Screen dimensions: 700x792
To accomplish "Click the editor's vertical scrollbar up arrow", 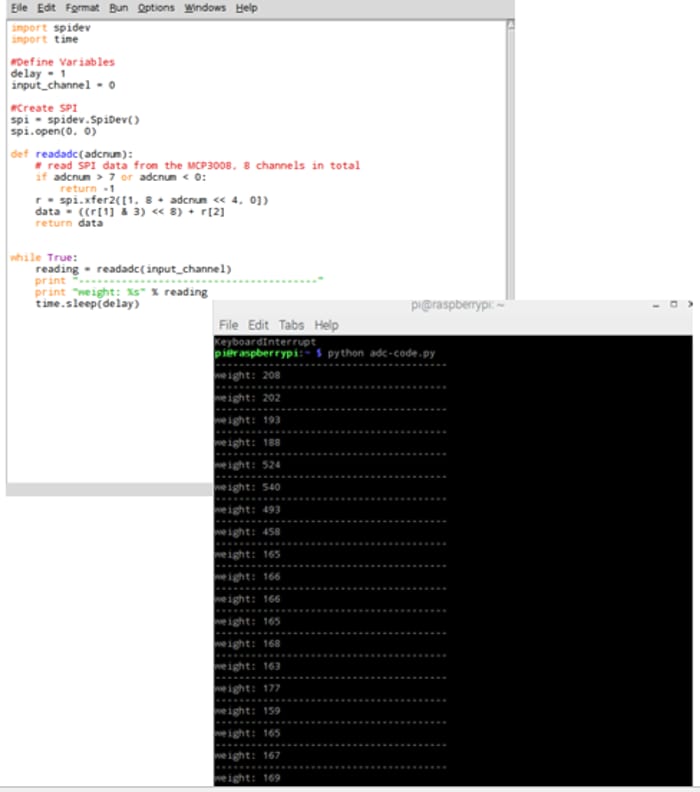I will pos(511,24).
